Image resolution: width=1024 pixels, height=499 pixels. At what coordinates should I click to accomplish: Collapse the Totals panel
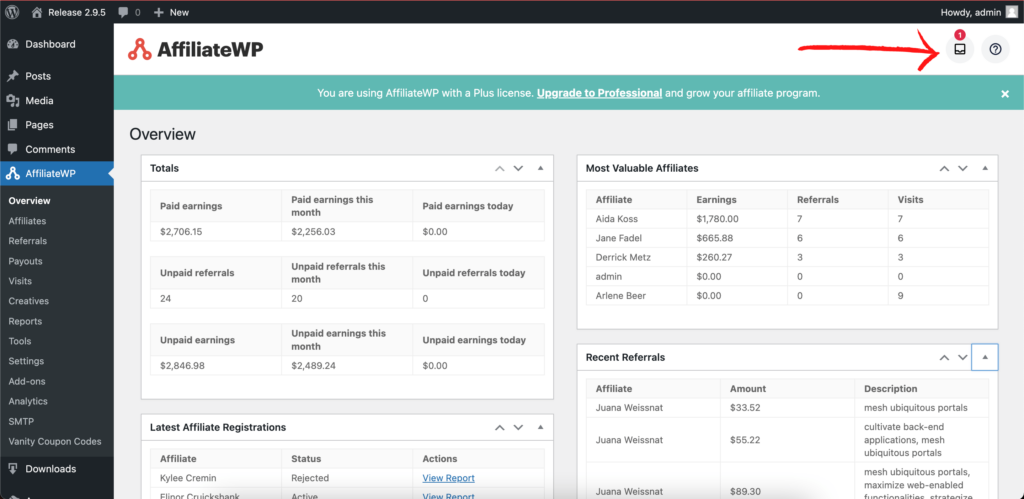pos(540,168)
